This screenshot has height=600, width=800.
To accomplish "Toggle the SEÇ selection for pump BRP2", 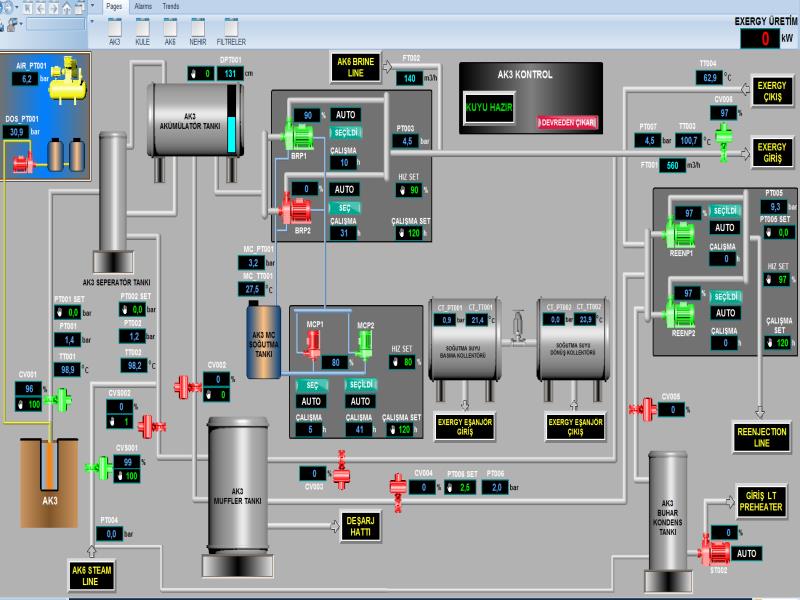I will pyautogui.click(x=344, y=208).
